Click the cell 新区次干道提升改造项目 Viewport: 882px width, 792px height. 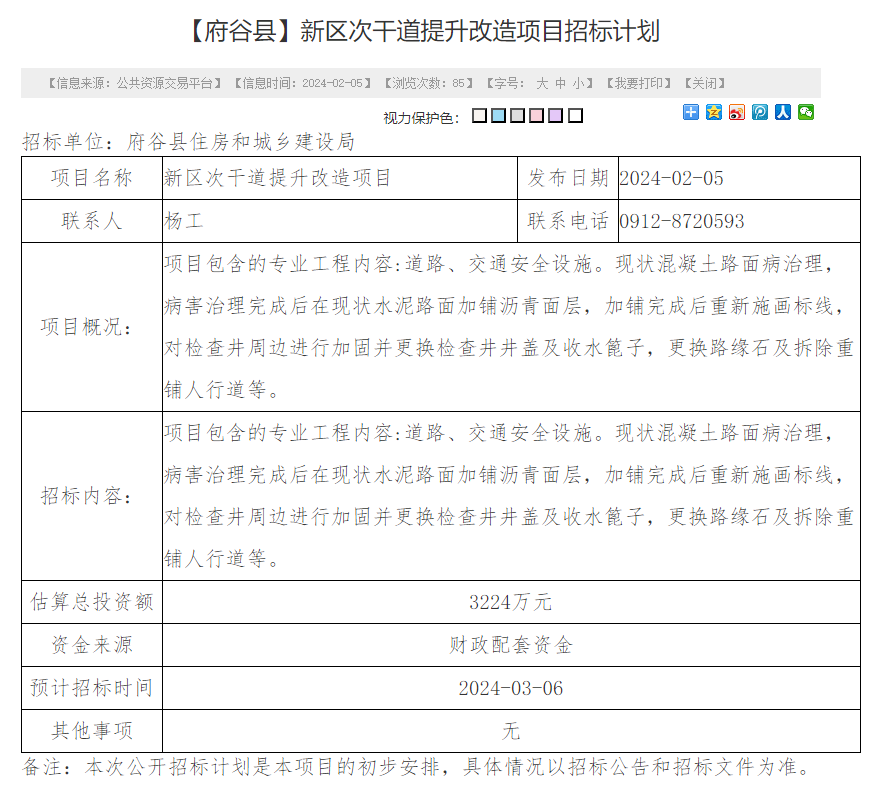pyautogui.click(x=340, y=178)
